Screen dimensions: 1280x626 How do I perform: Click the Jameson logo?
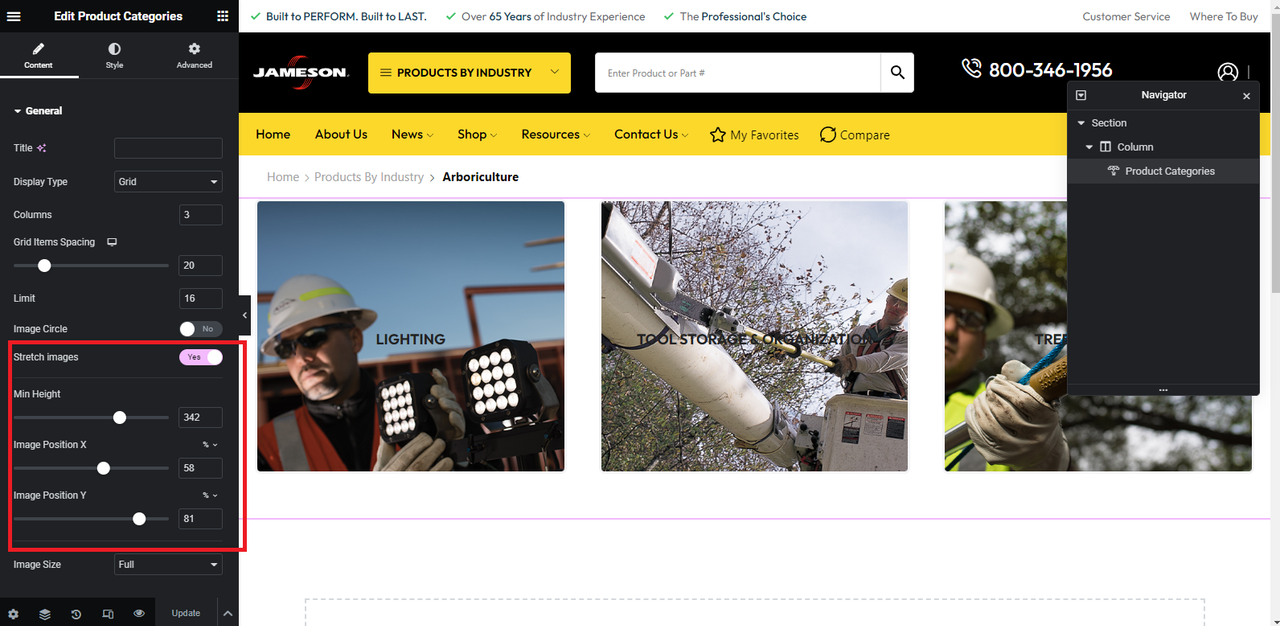tap(300, 73)
